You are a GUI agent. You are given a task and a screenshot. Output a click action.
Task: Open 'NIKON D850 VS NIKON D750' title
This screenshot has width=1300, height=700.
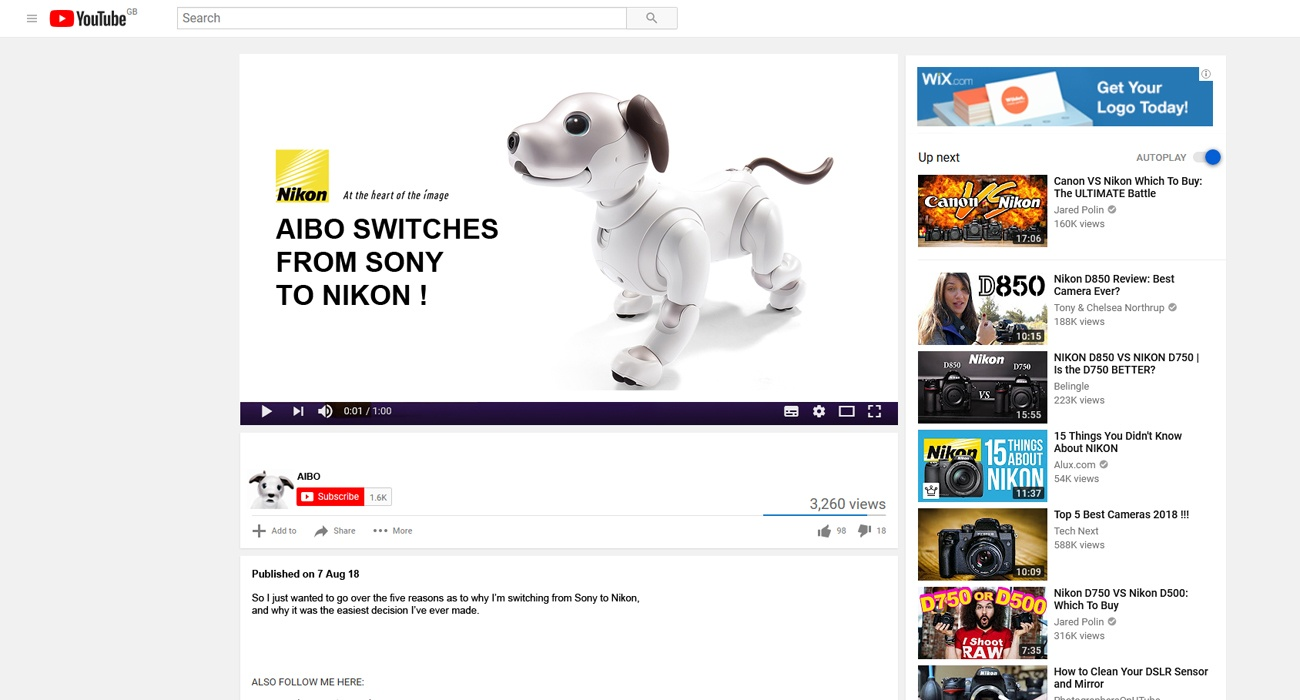coord(1126,363)
